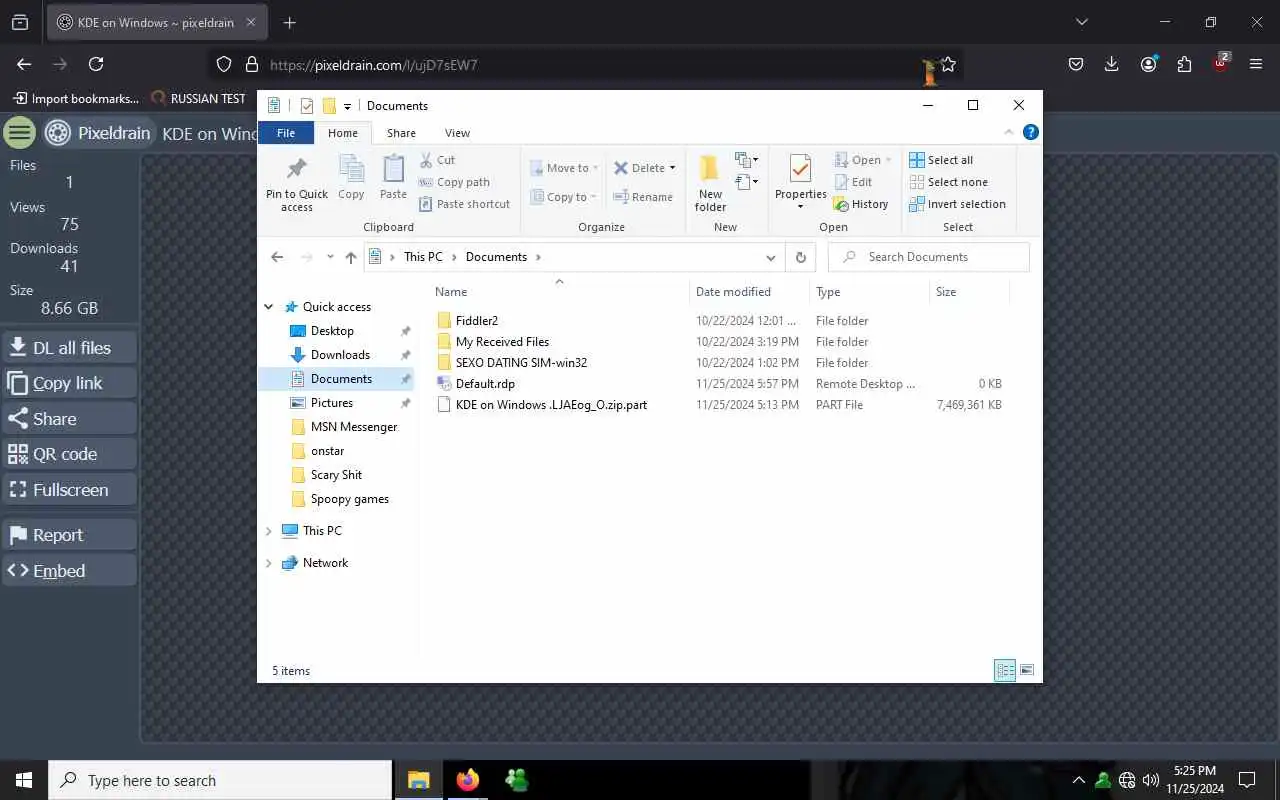Reload the Firefox page
The image size is (1280, 800).
click(96, 64)
